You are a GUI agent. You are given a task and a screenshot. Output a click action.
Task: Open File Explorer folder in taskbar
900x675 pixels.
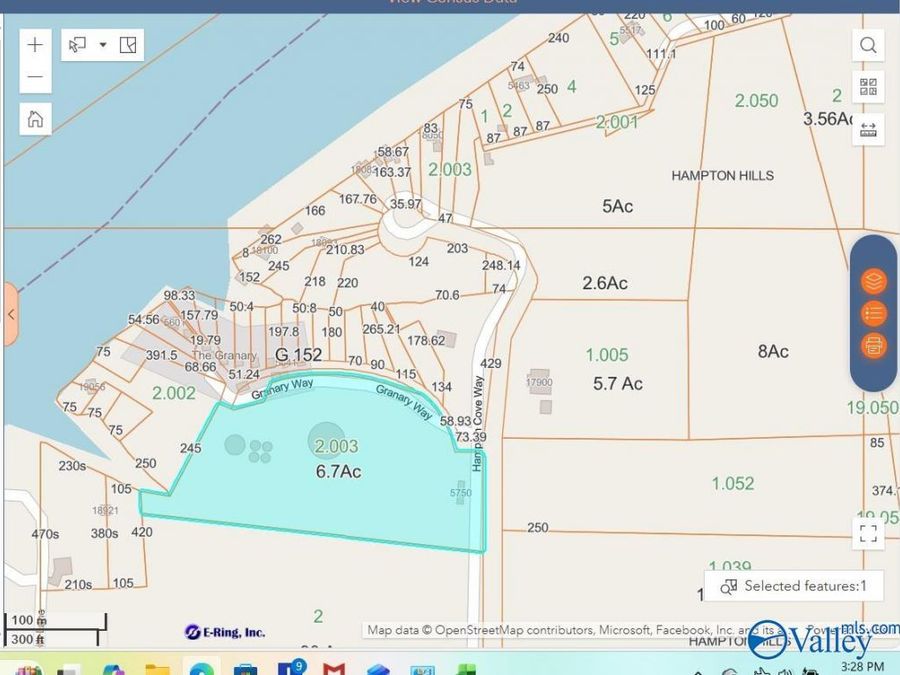pos(157,668)
